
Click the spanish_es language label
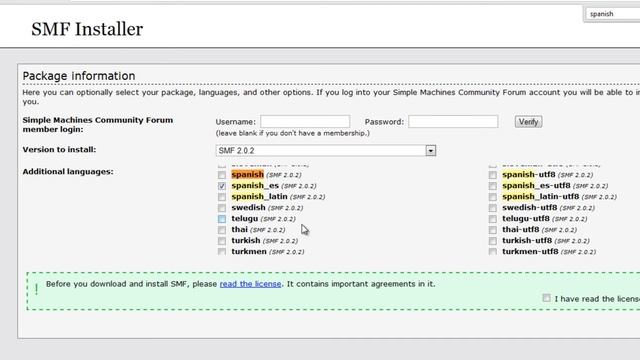tap(255, 186)
